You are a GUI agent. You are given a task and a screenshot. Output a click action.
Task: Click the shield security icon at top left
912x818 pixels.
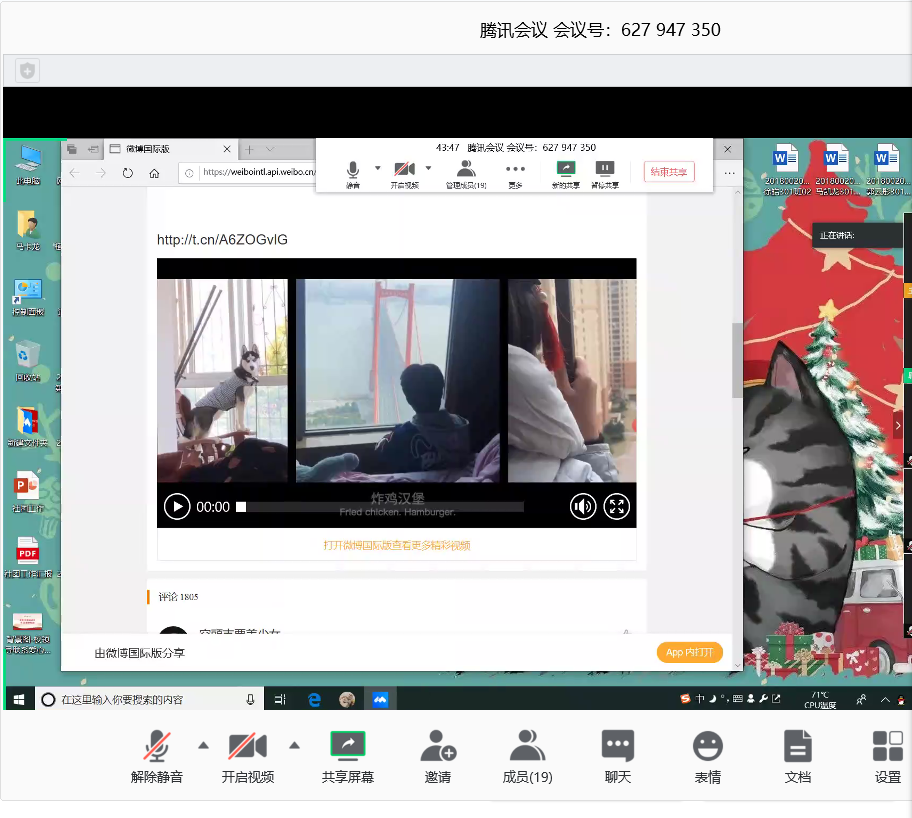pos(27,71)
